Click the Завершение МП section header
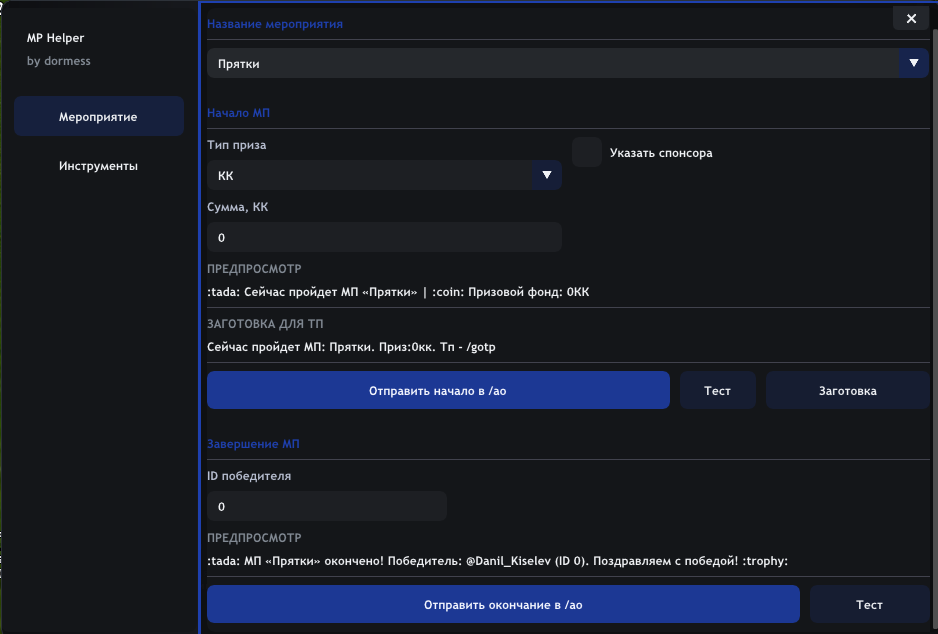This screenshot has width=938, height=634. [253, 444]
